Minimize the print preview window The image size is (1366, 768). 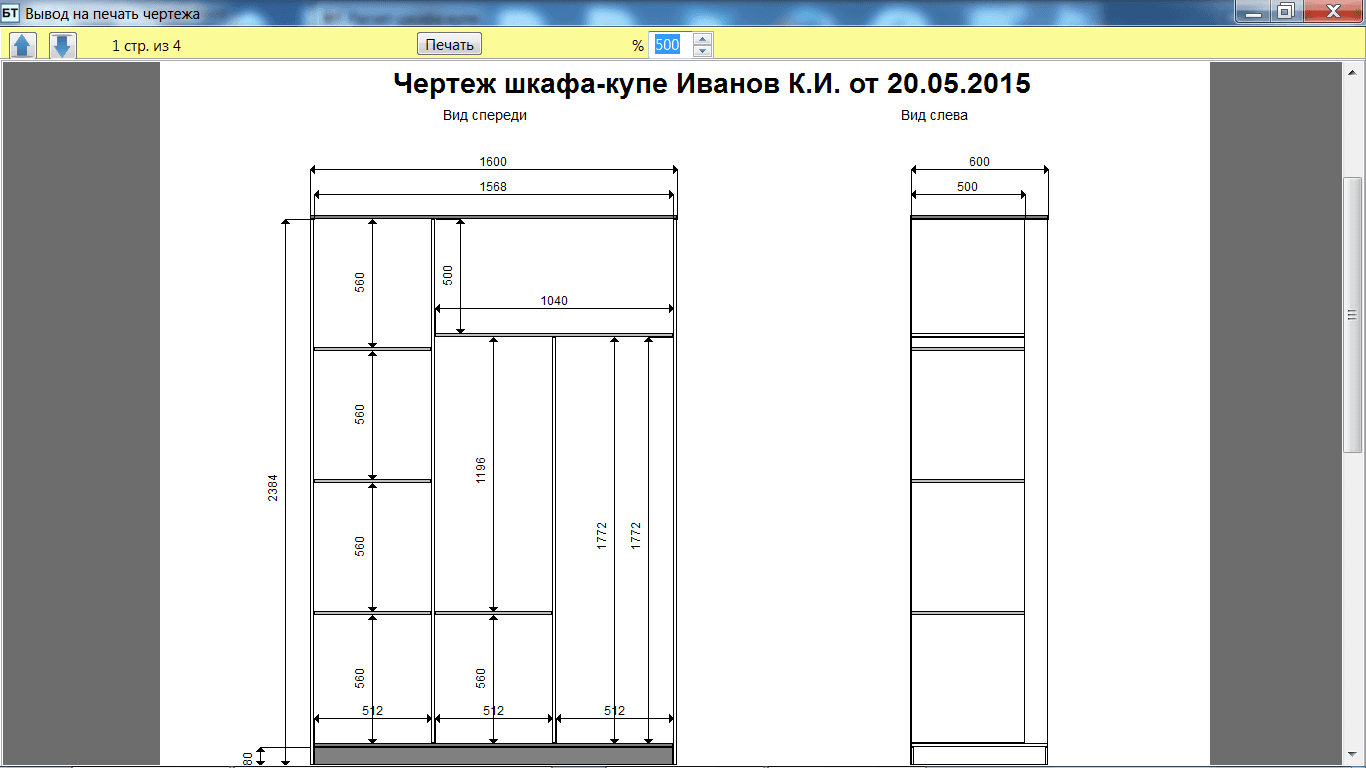click(x=1253, y=11)
